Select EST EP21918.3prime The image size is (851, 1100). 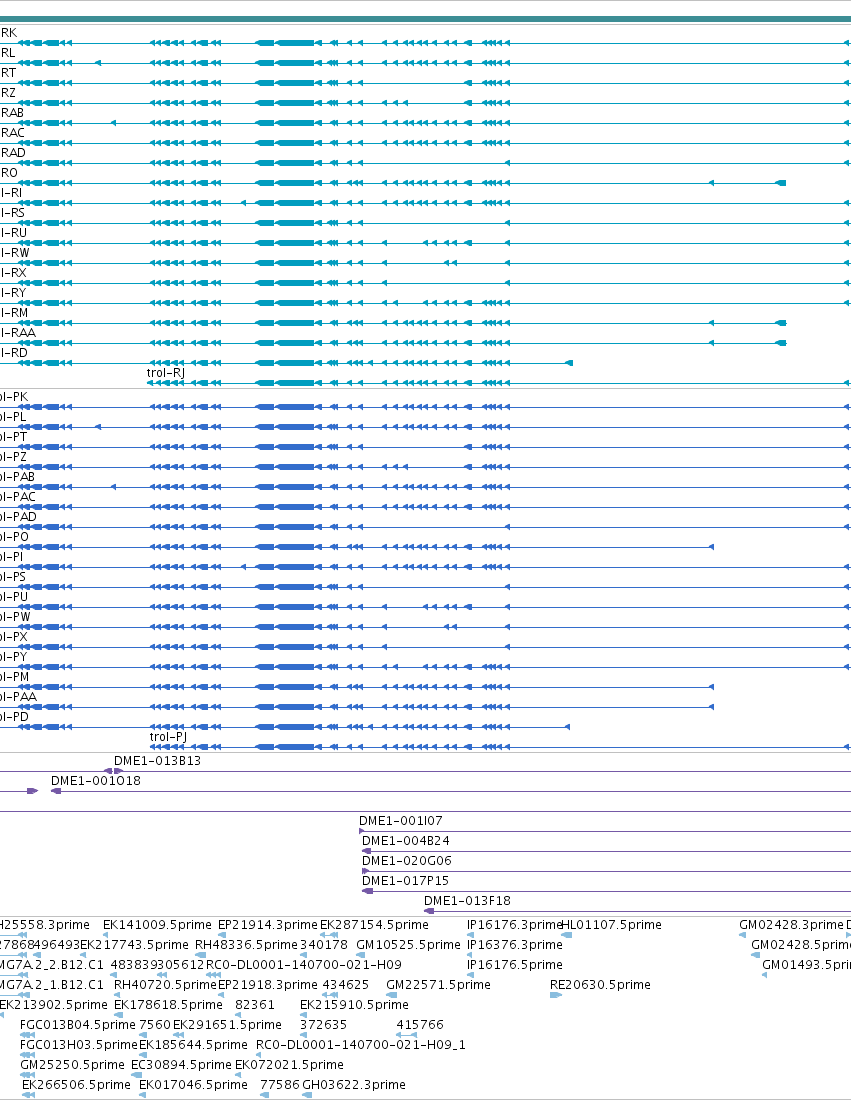coord(268,985)
